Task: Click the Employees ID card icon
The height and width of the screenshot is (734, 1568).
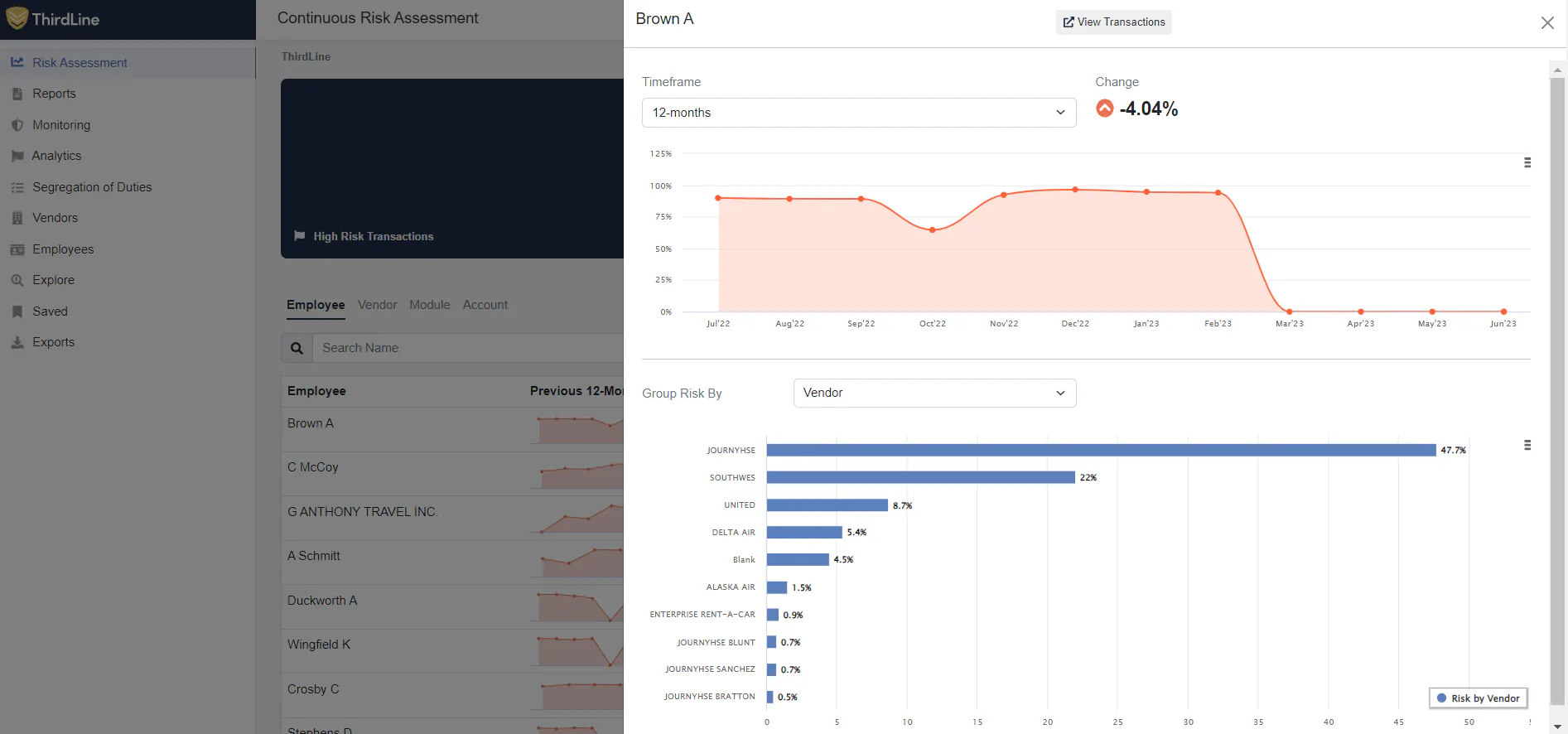Action: tap(17, 249)
